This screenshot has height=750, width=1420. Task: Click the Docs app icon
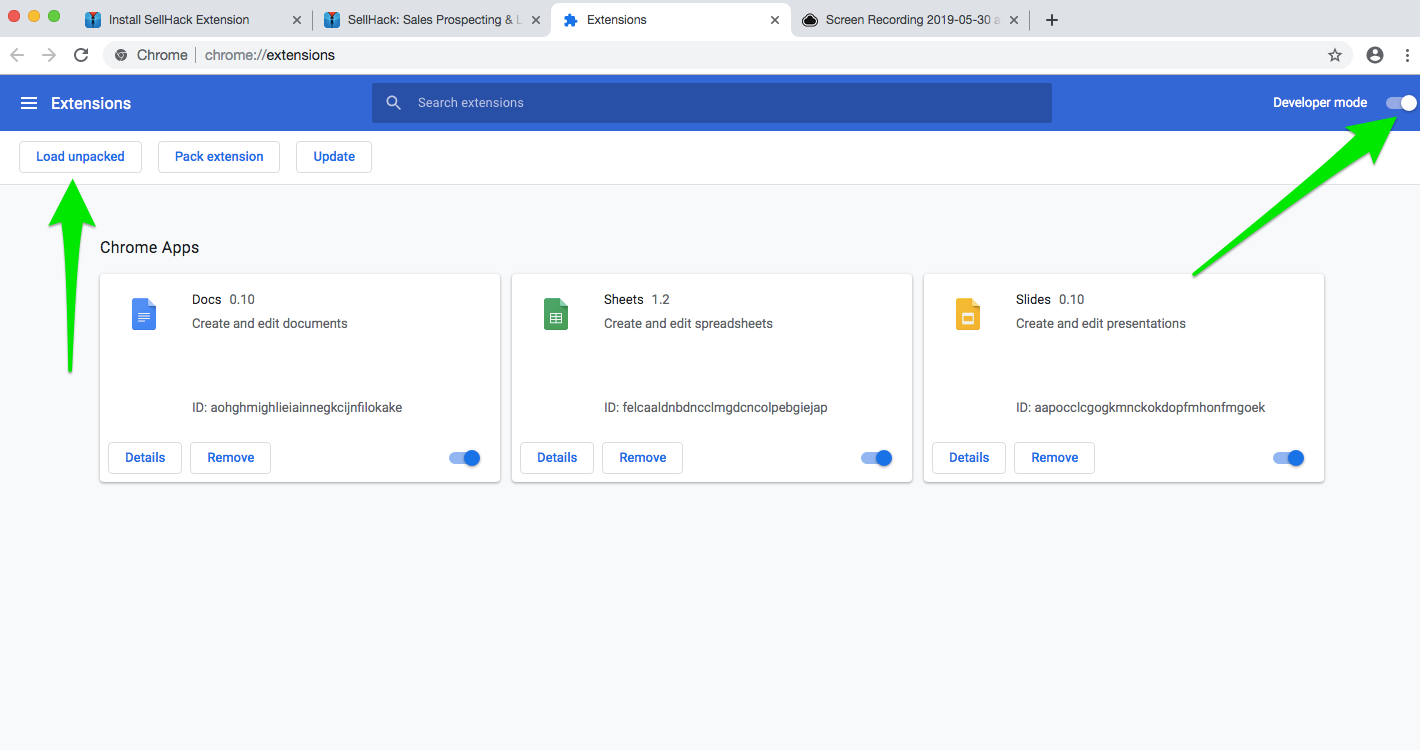[144, 314]
